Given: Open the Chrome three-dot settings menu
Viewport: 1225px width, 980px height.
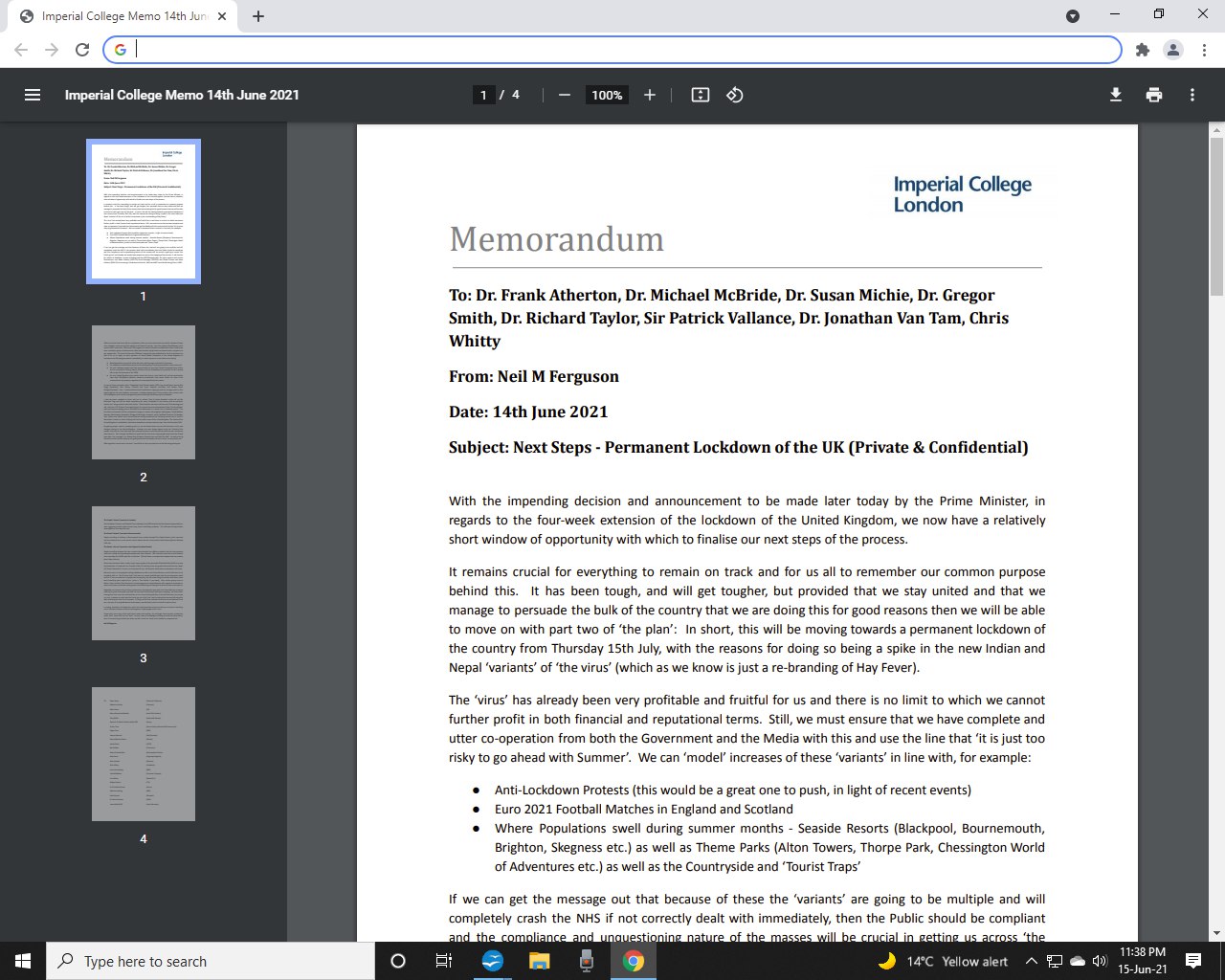Looking at the screenshot, I should [x=1204, y=50].
